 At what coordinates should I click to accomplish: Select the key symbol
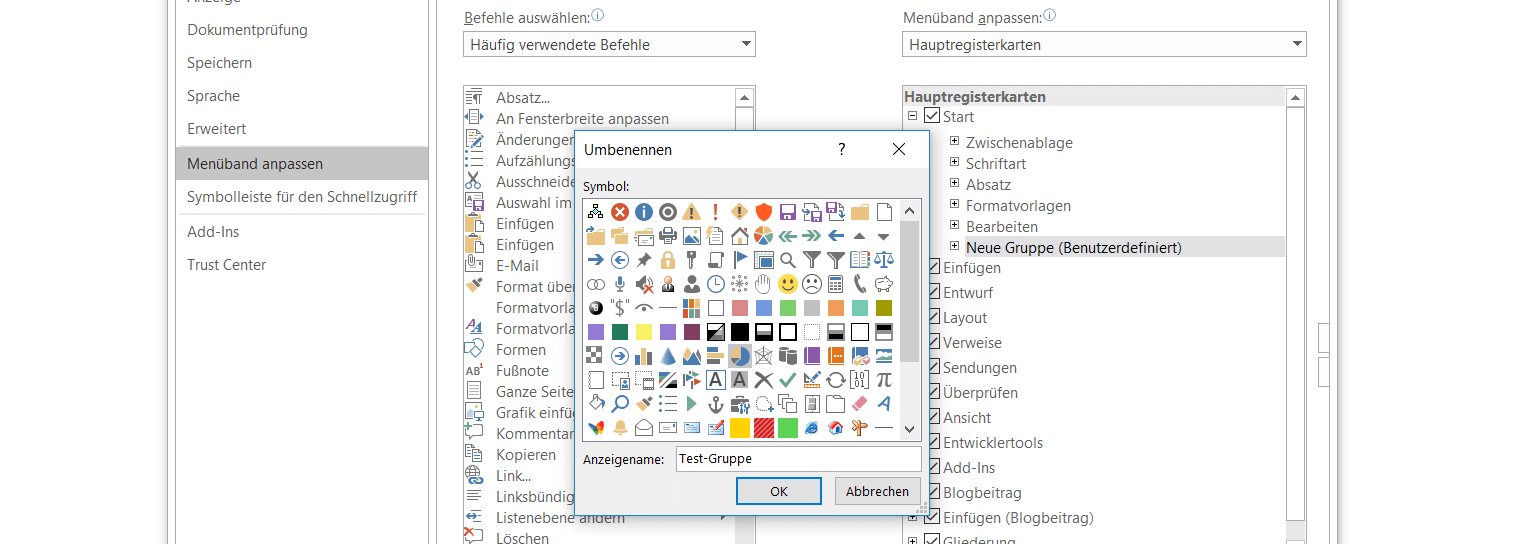tap(692, 260)
